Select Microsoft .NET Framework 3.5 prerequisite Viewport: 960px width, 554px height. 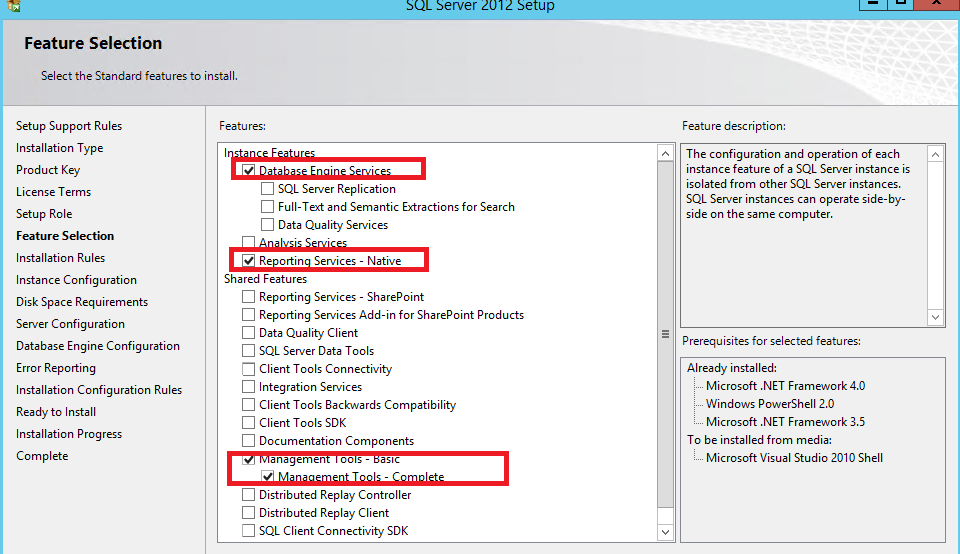coord(786,422)
